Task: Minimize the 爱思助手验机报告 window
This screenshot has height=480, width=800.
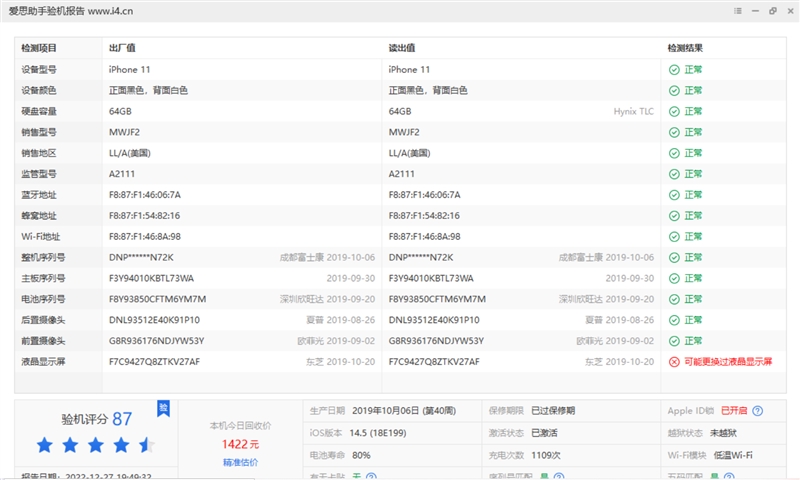Action: (754, 11)
